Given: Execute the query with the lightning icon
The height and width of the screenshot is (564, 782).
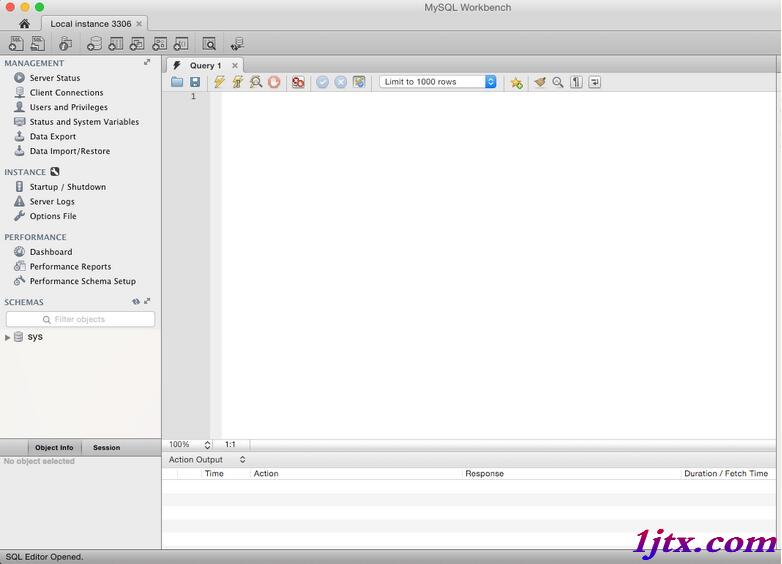Looking at the screenshot, I should (219, 82).
